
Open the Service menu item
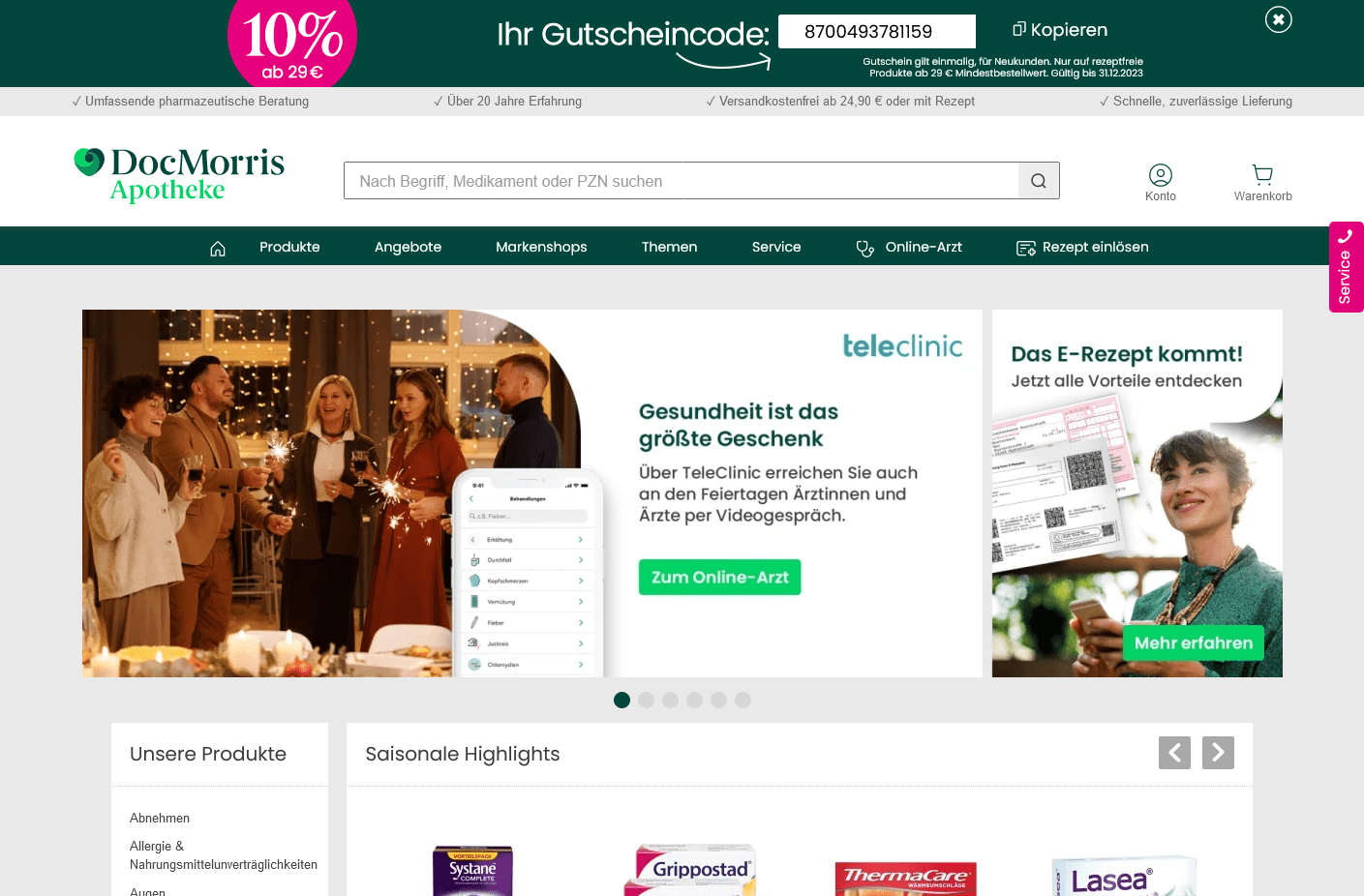coord(776,247)
